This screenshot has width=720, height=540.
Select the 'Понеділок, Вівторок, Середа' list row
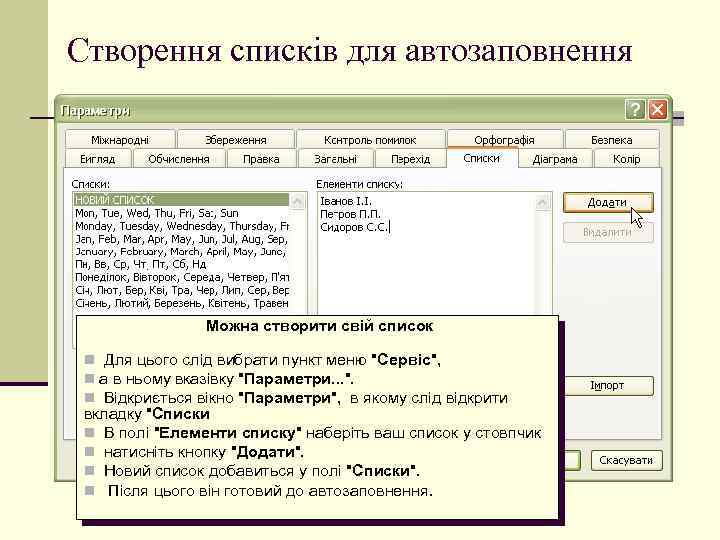click(181, 277)
